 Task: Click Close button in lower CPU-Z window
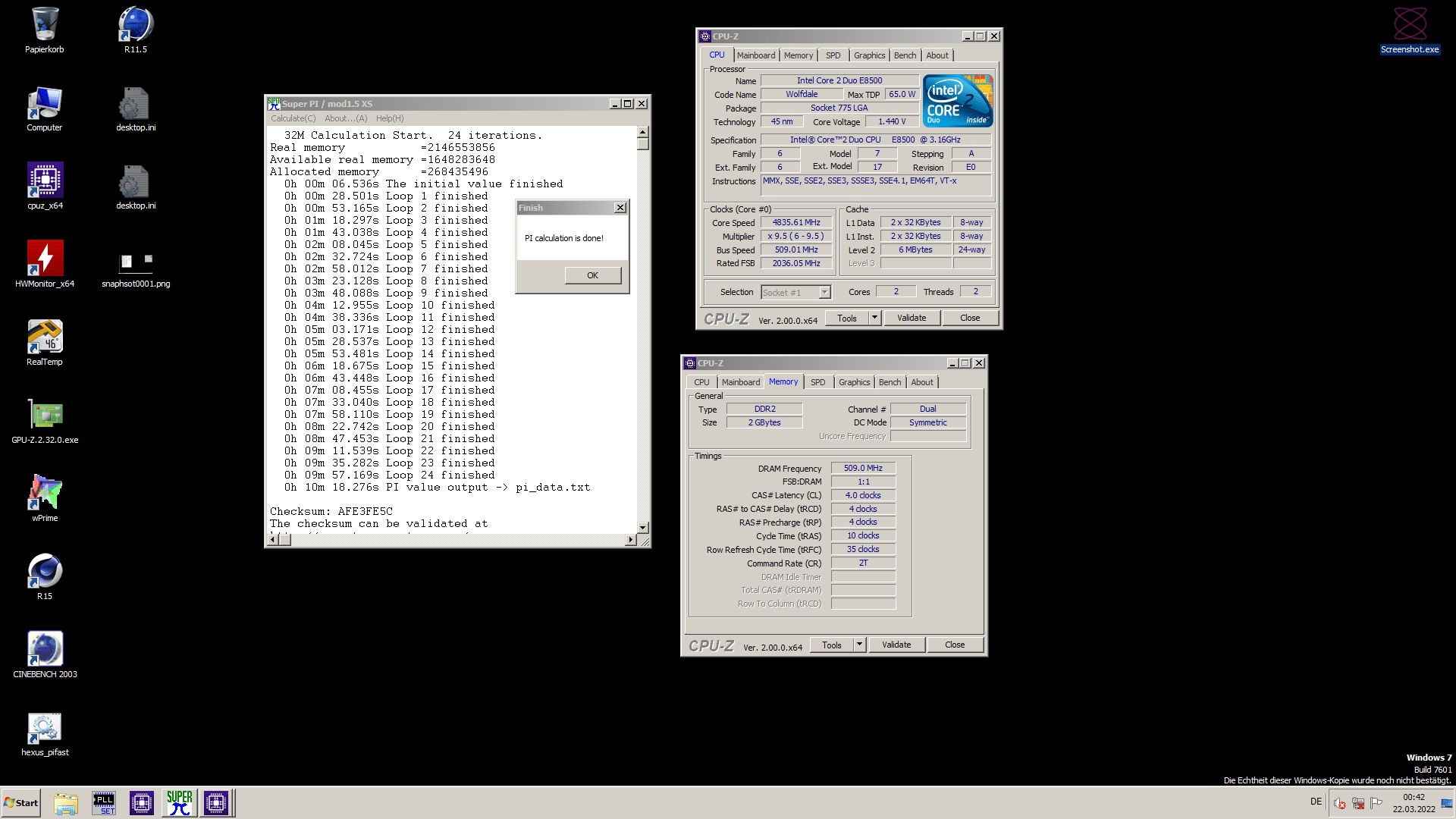point(955,645)
